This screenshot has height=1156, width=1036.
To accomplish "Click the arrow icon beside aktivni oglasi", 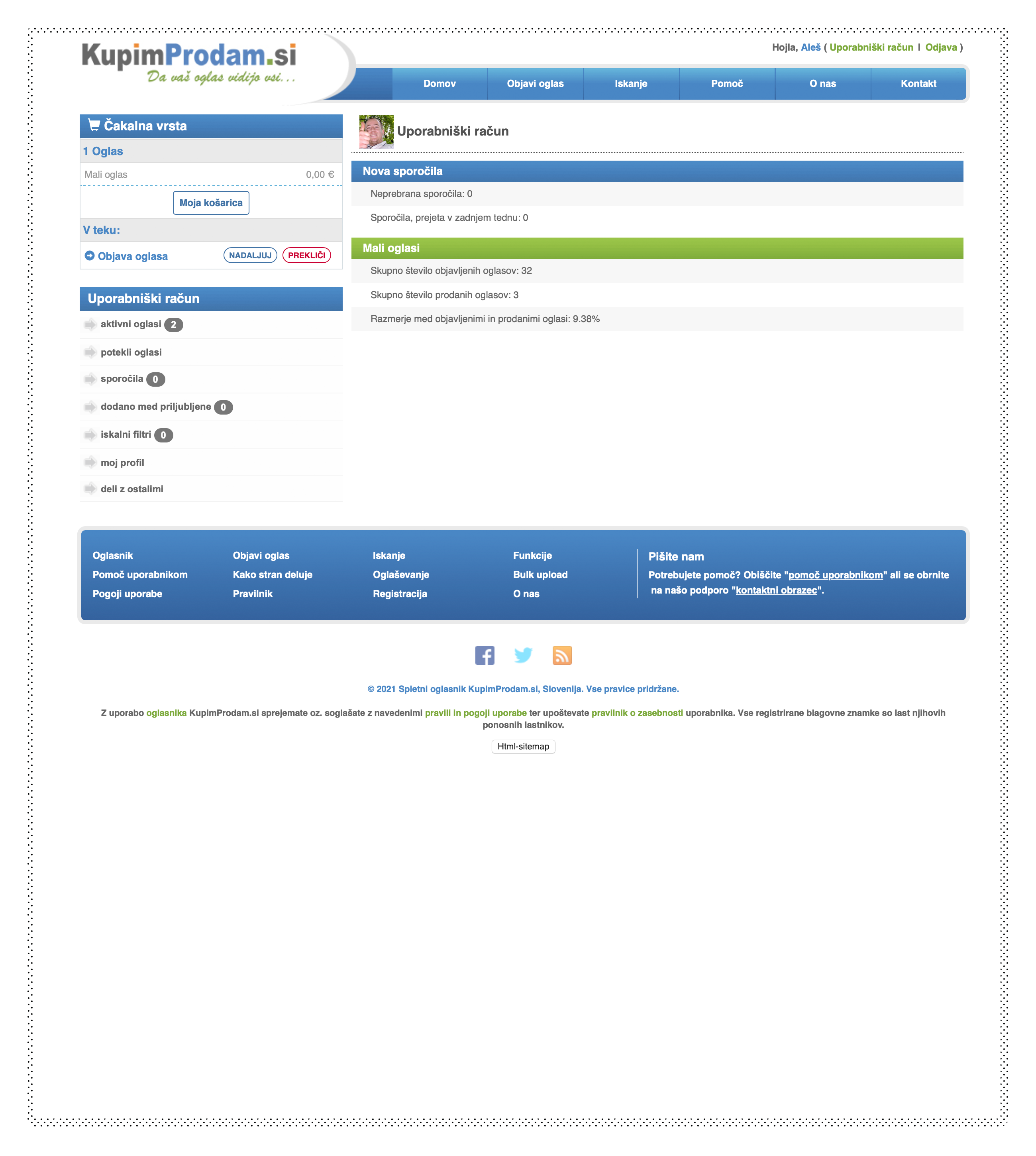I will (x=90, y=324).
